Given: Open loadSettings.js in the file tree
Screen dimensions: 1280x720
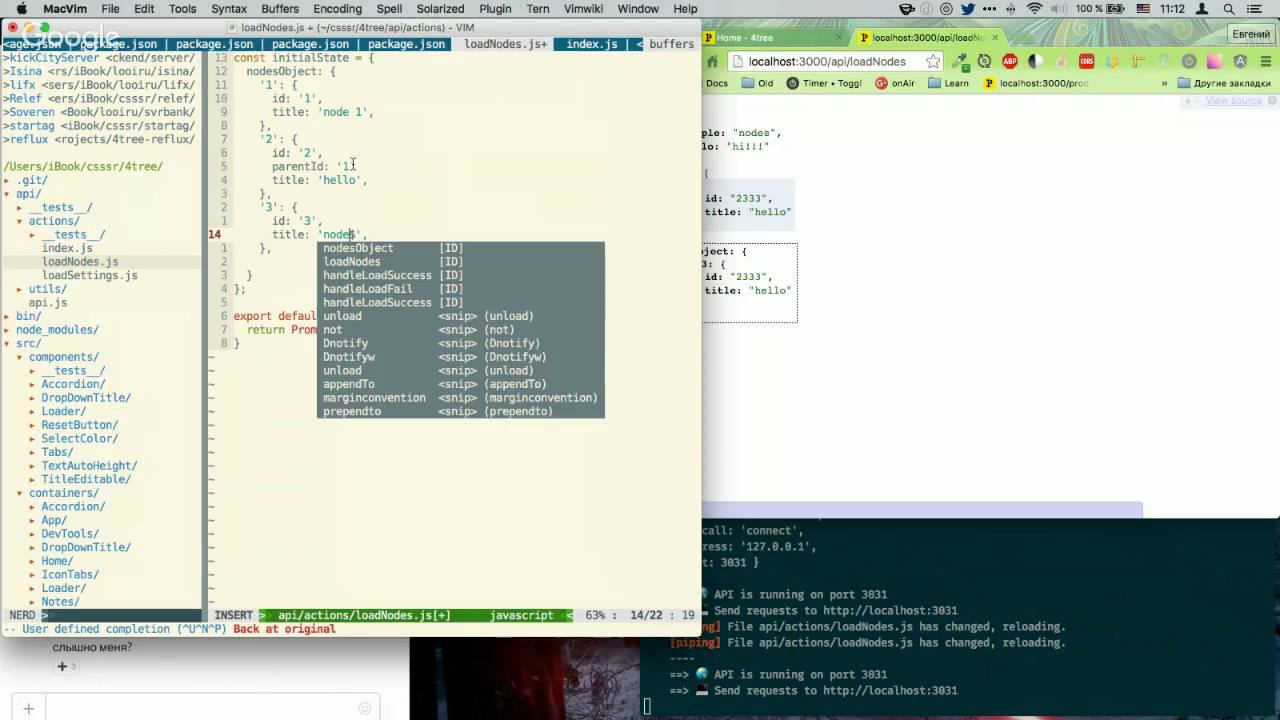Looking at the screenshot, I should pyautogui.click(x=90, y=275).
